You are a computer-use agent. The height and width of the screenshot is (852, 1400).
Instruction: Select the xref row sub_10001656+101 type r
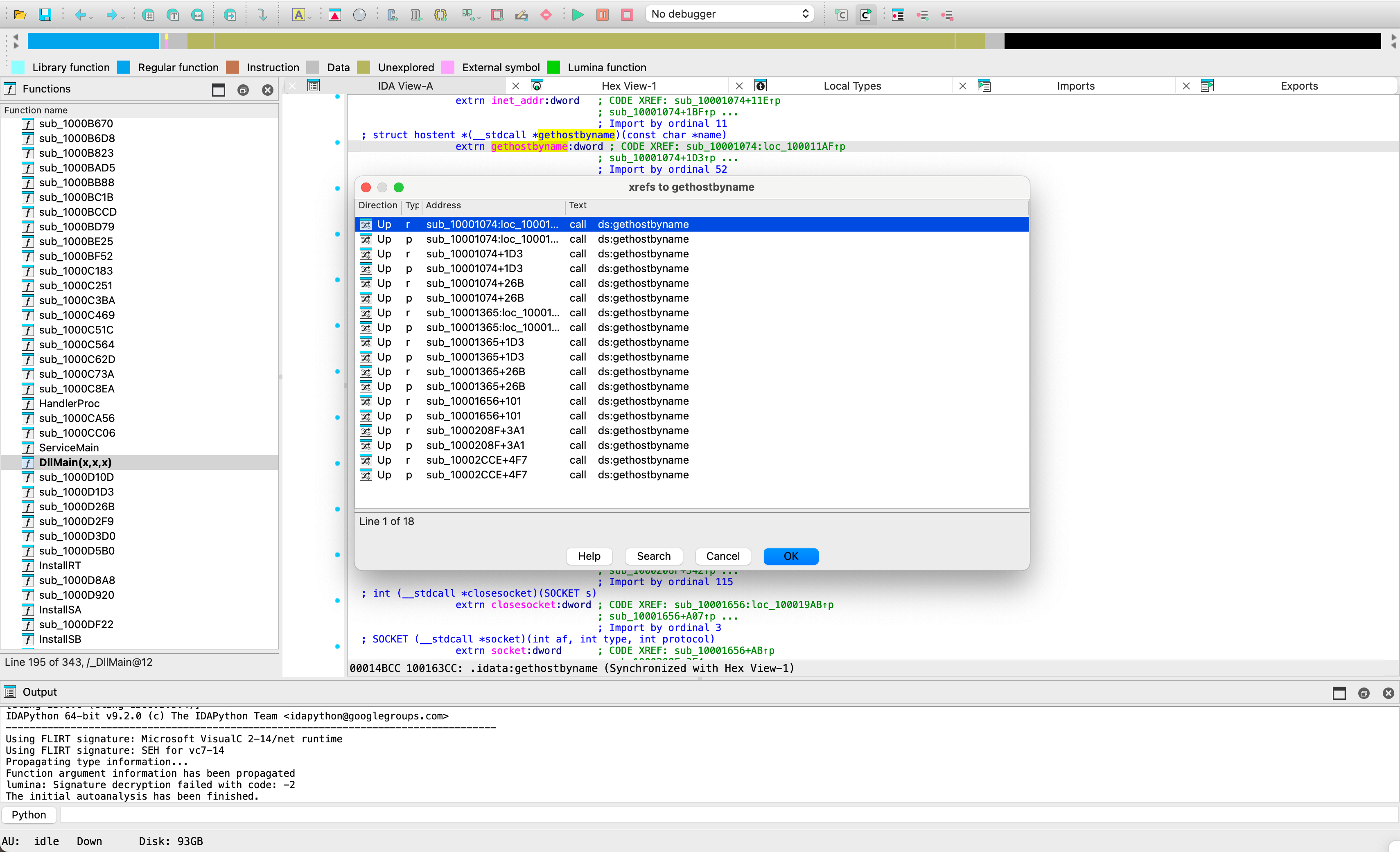692,401
